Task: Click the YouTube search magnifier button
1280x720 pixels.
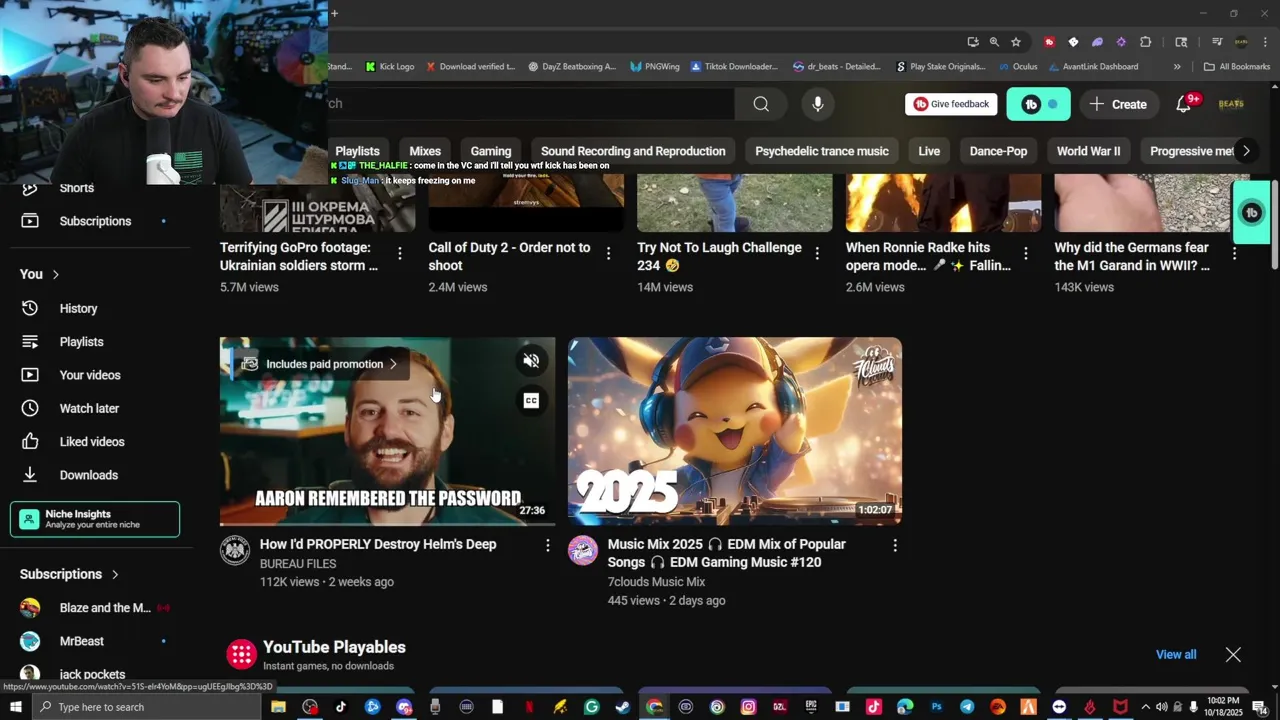Action: coord(761,104)
